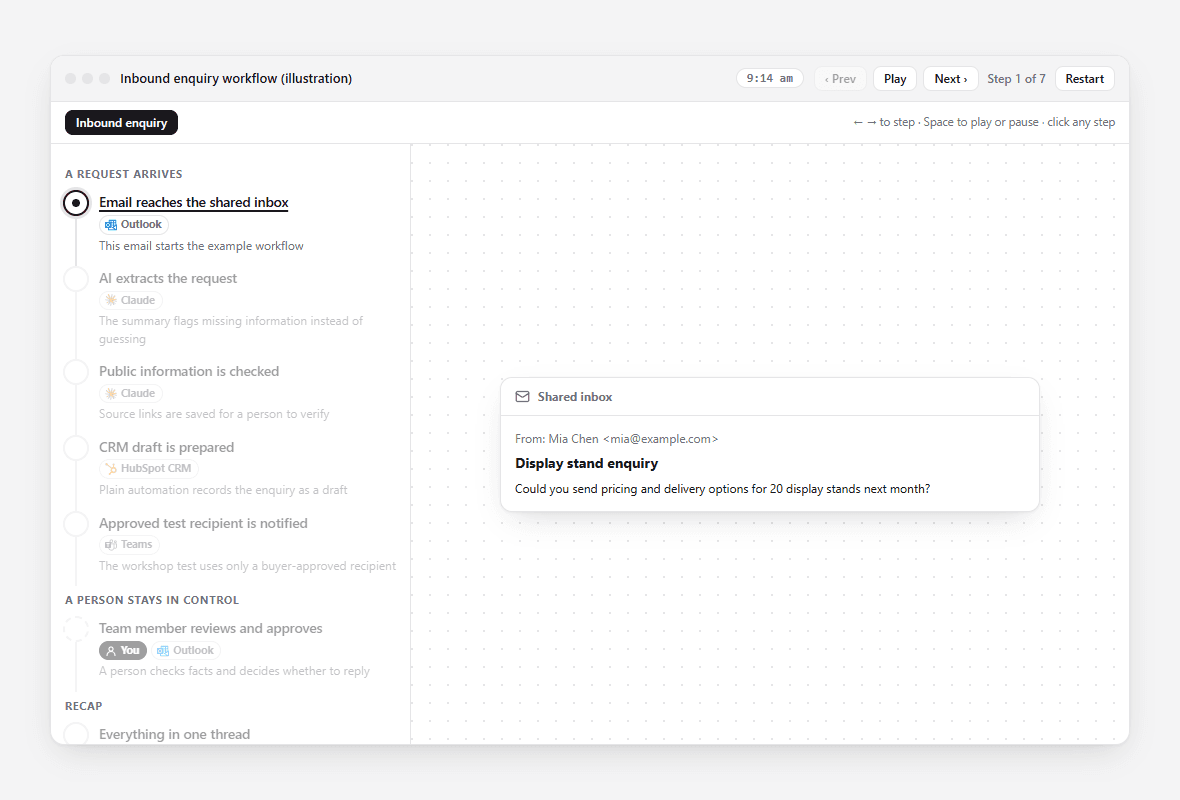Click the Claude icon under AI extracts the request
This screenshot has width=1180, height=800.
tap(111, 300)
